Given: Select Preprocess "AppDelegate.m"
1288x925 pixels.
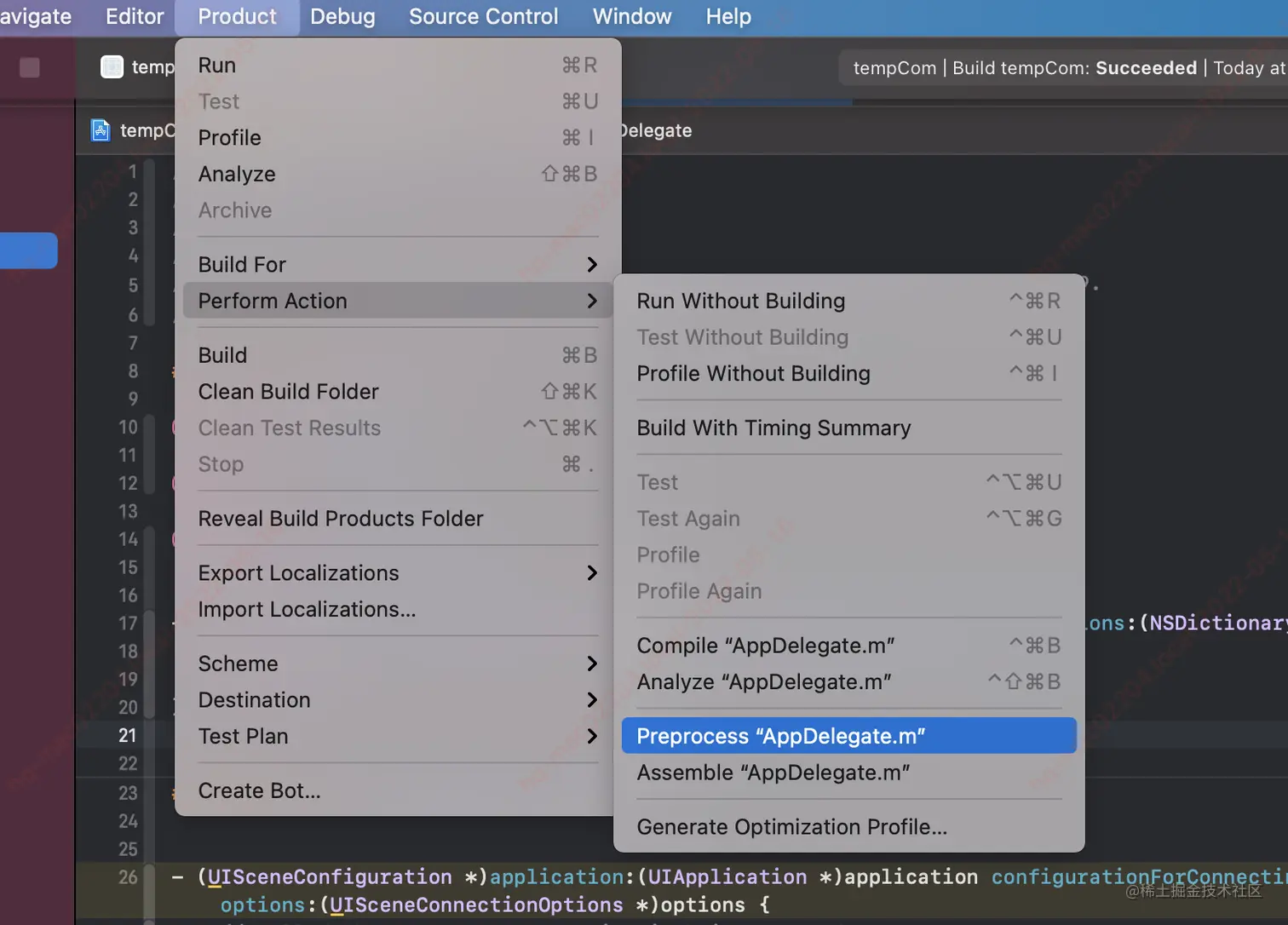Looking at the screenshot, I should pyautogui.click(x=780, y=736).
